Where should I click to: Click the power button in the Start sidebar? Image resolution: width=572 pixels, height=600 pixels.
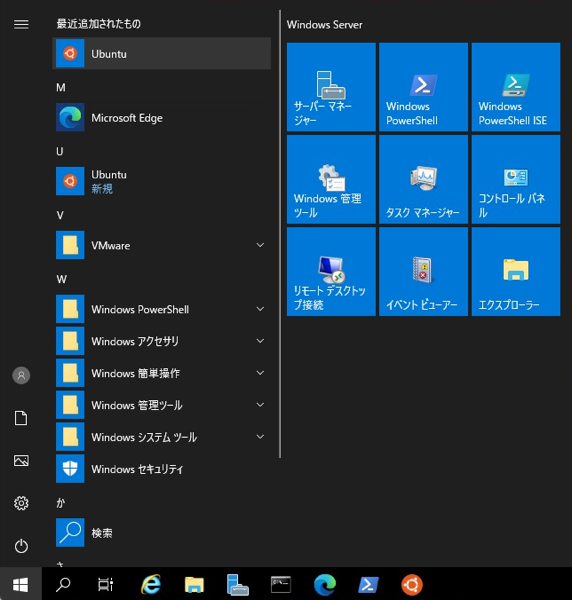21,546
